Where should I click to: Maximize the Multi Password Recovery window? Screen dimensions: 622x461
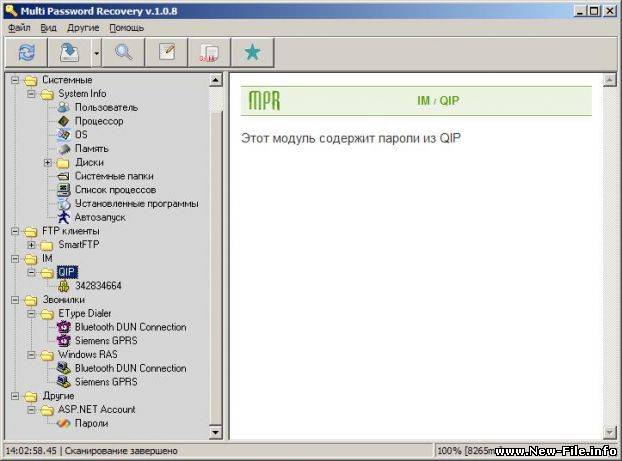click(594, 11)
